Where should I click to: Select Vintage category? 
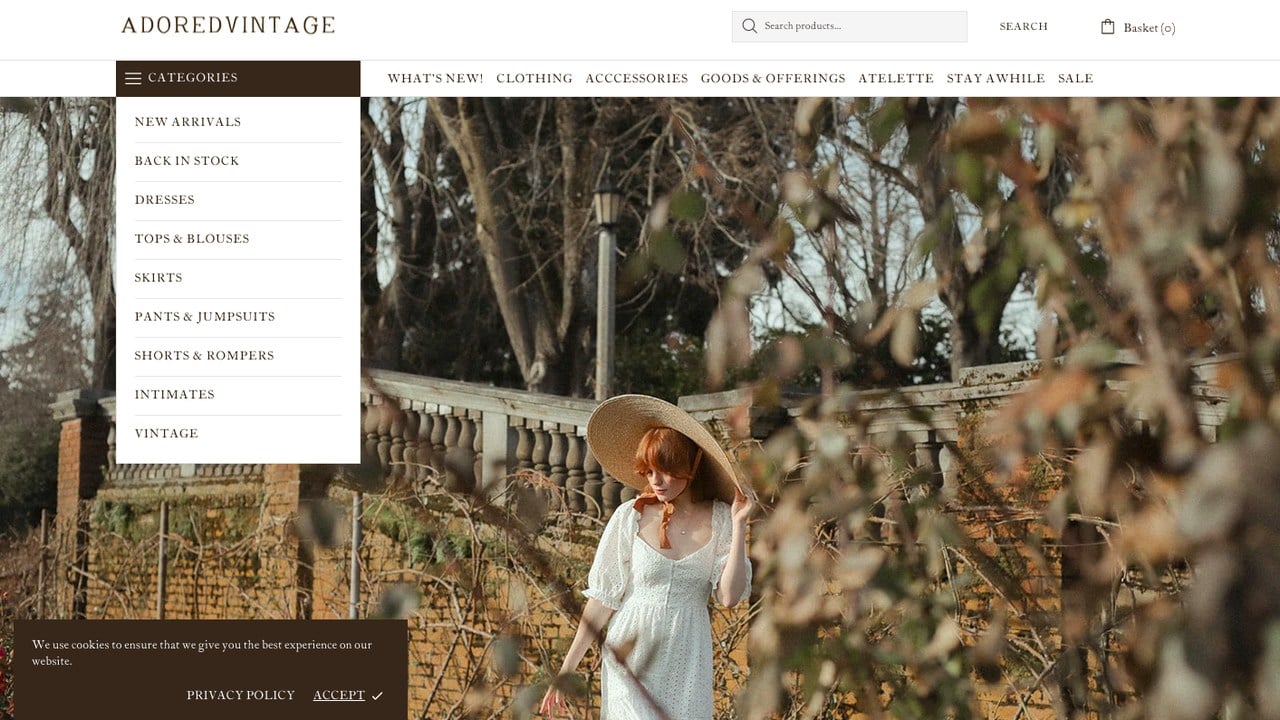tap(167, 434)
